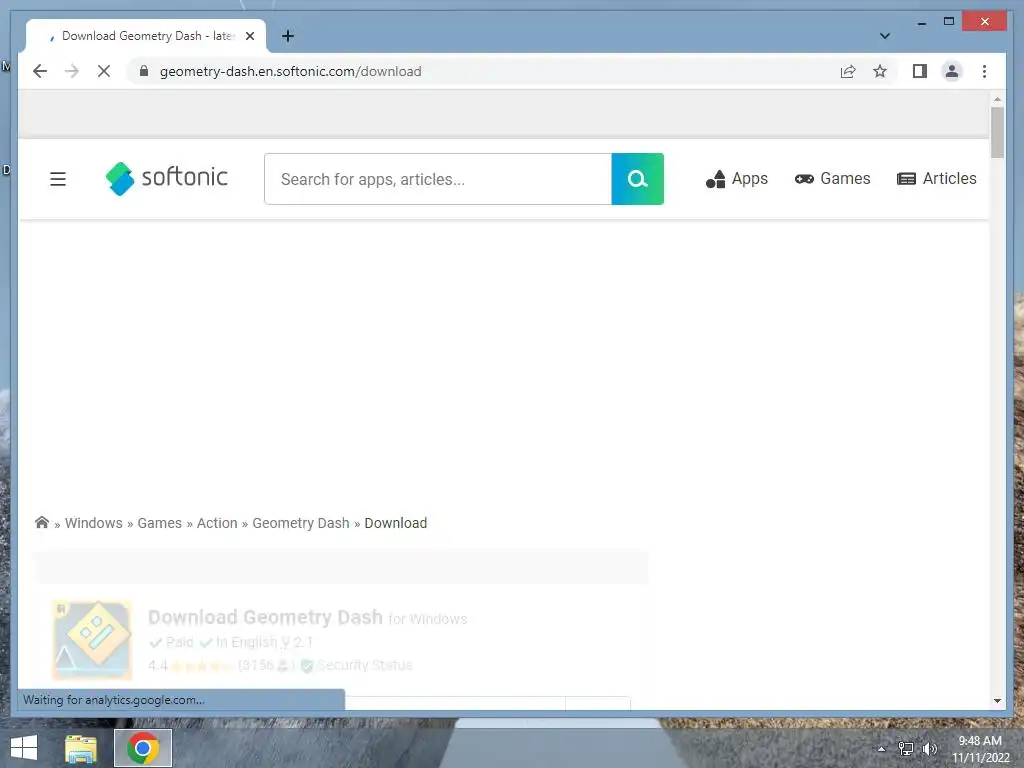Share this page via share icon
1024x768 pixels.
coord(848,71)
